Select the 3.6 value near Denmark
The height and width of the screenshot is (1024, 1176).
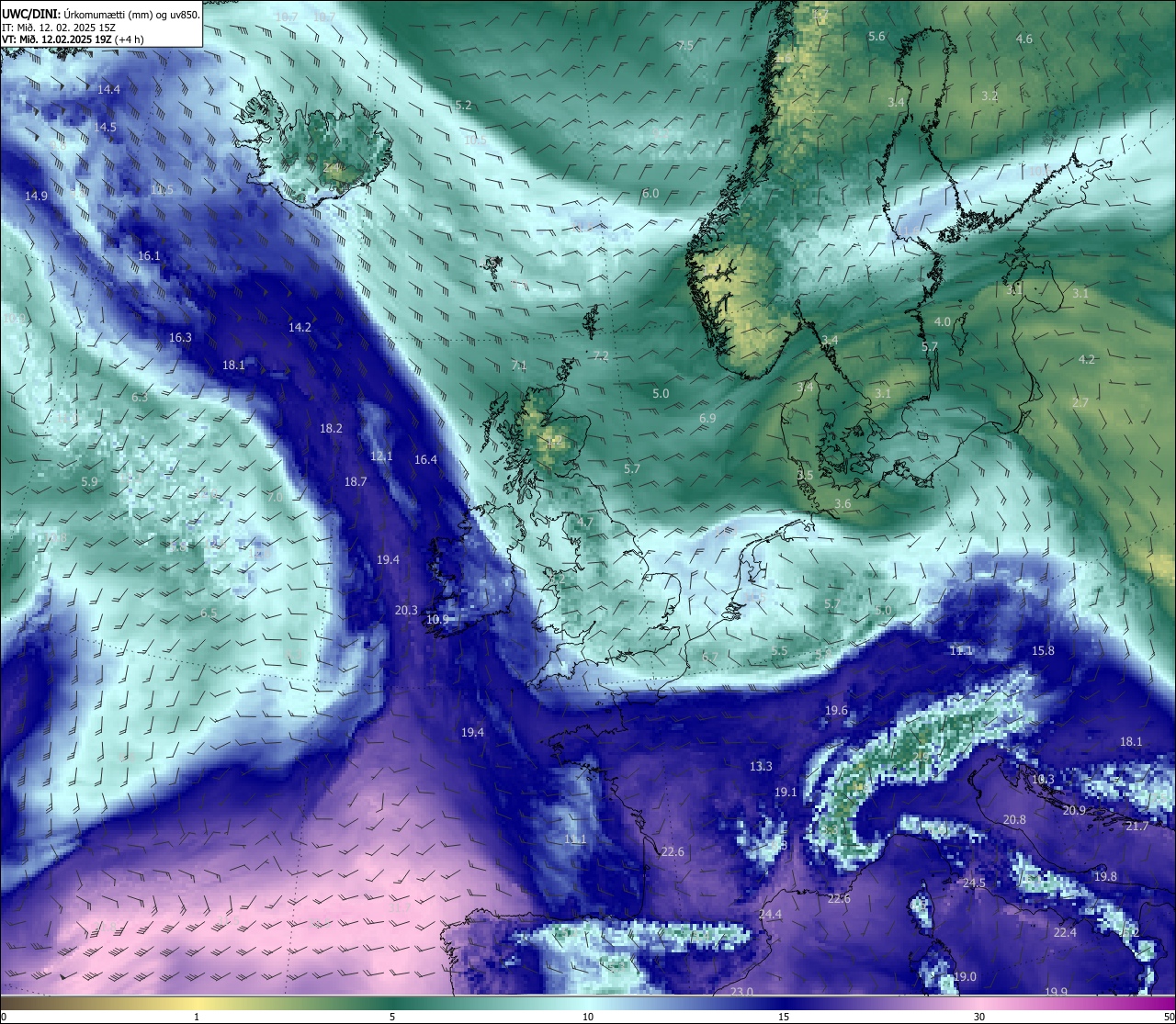pyautogui.click(x=842, y=504)
